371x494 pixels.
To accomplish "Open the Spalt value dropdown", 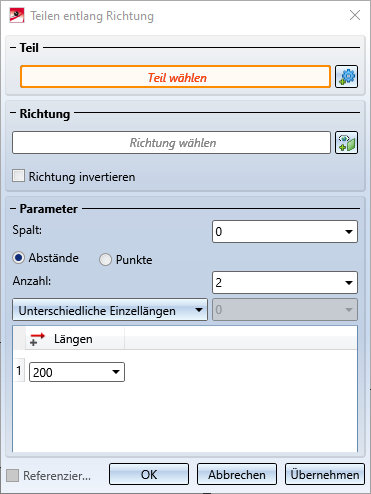I will [x=349, y=232].
